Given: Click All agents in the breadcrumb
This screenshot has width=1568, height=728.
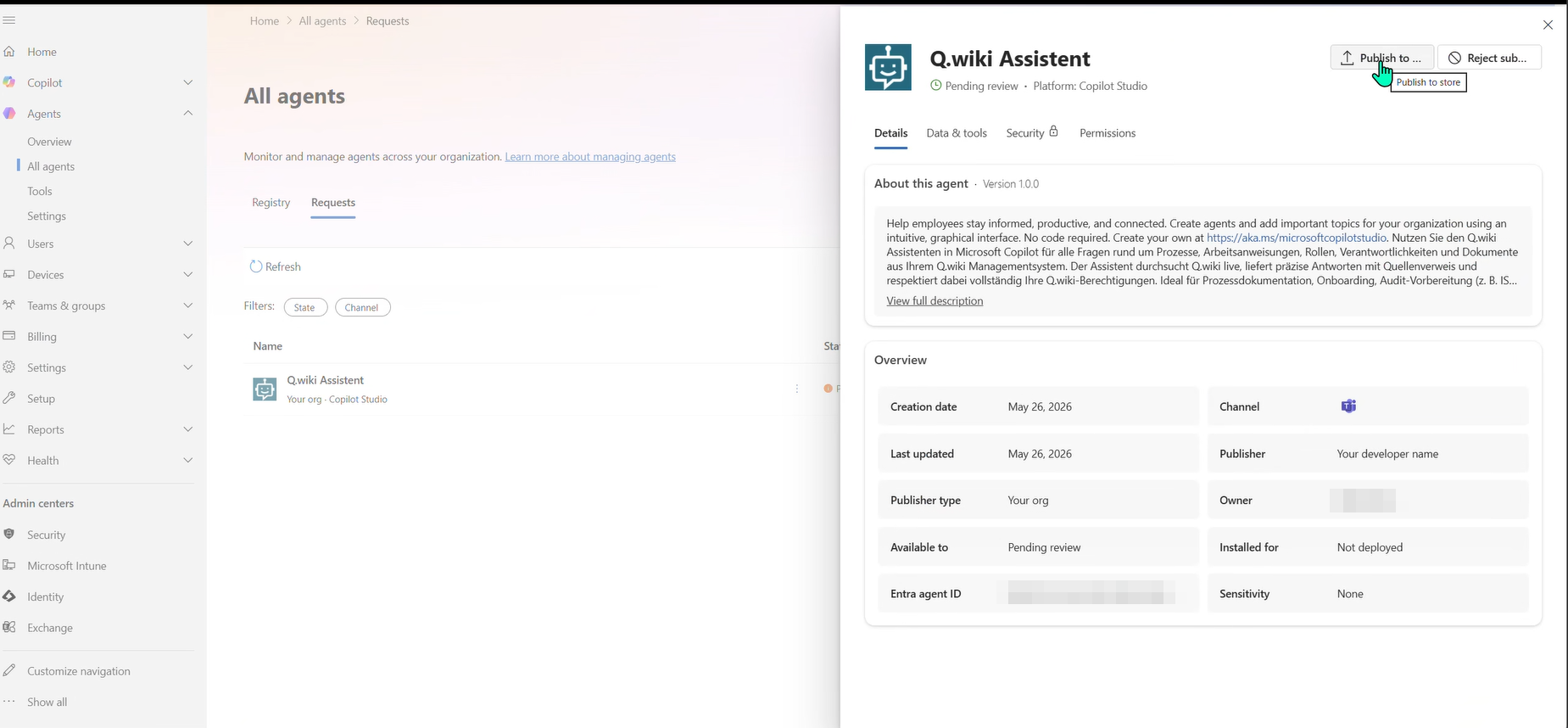Looking at the screenshot, I should click(322, 21).
